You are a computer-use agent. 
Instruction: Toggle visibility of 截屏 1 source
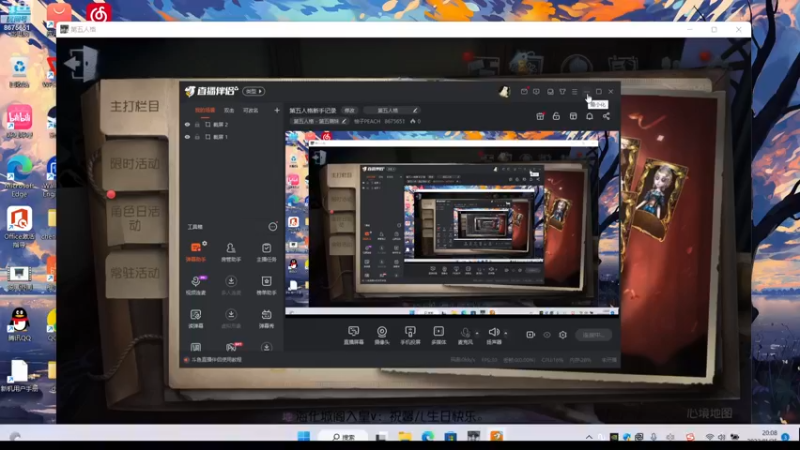(187, 137)
